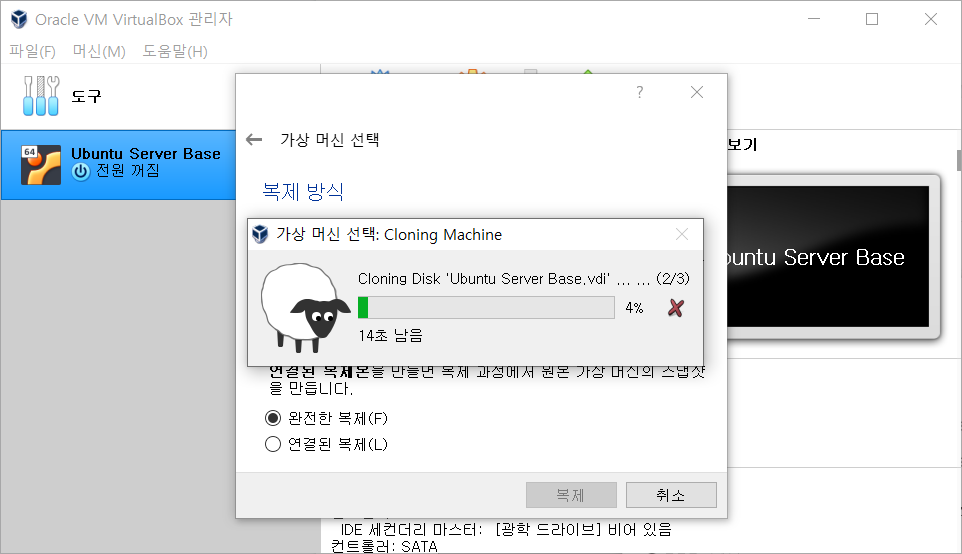Open the Tools (도구) icon

click(x=41, y=96)
